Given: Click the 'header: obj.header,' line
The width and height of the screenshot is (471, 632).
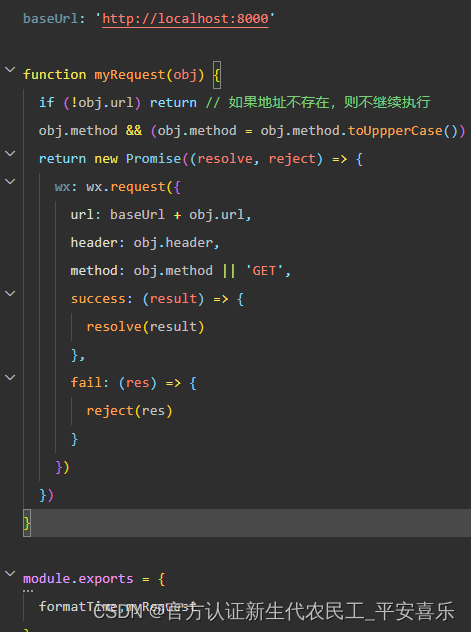Looking at the screenshot, I should [x=145, y=243].
